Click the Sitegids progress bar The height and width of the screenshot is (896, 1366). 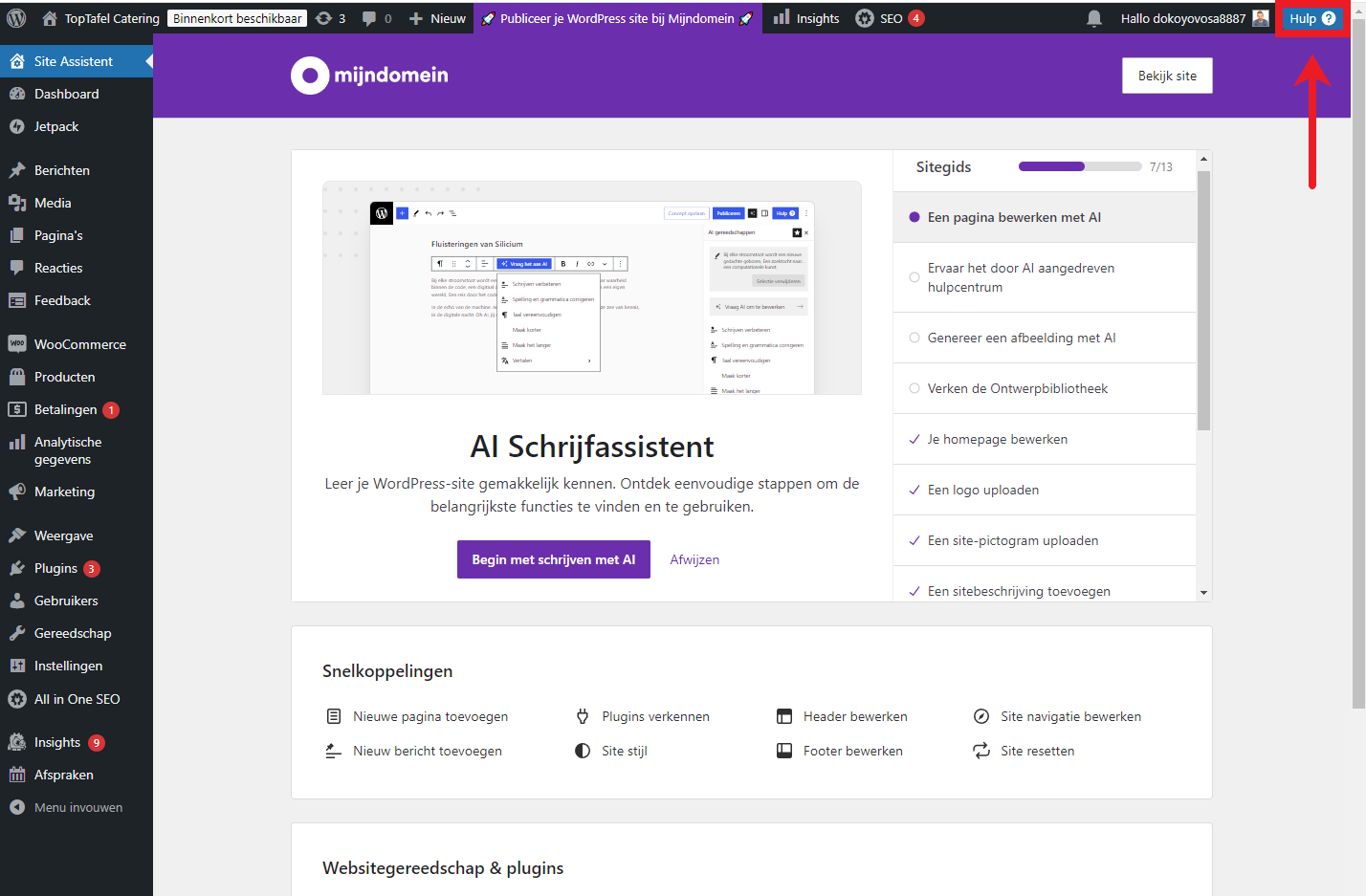tap(1079, 166)
